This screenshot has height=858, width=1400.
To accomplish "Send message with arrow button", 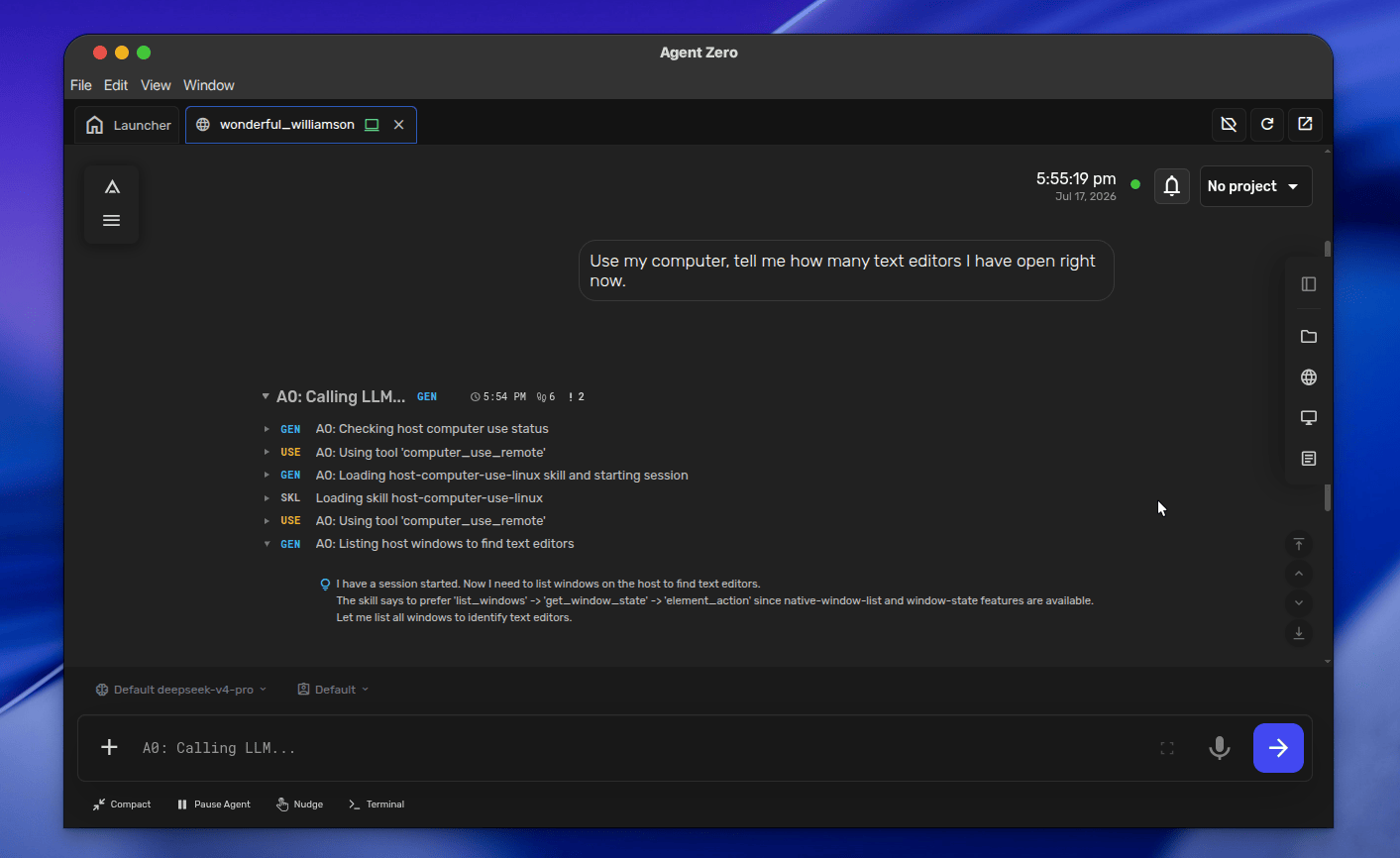I will point(1278,748).
